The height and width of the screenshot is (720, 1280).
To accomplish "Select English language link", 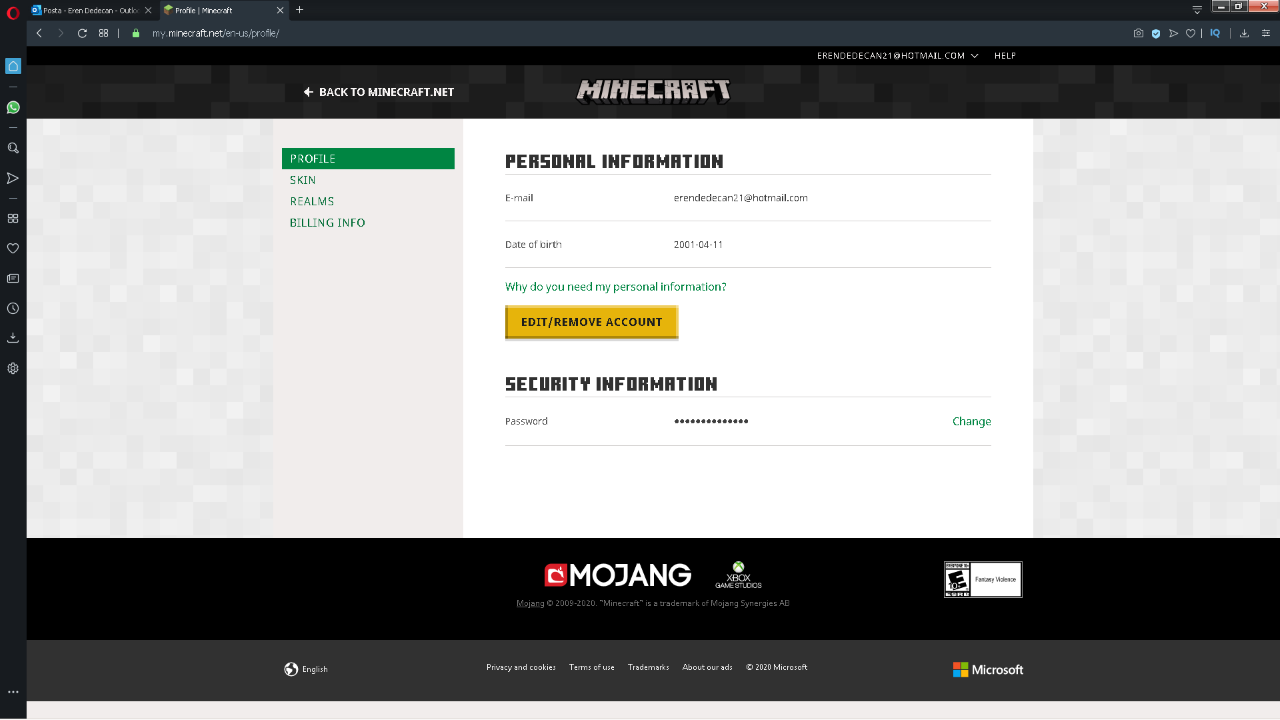I will (315, 669).
